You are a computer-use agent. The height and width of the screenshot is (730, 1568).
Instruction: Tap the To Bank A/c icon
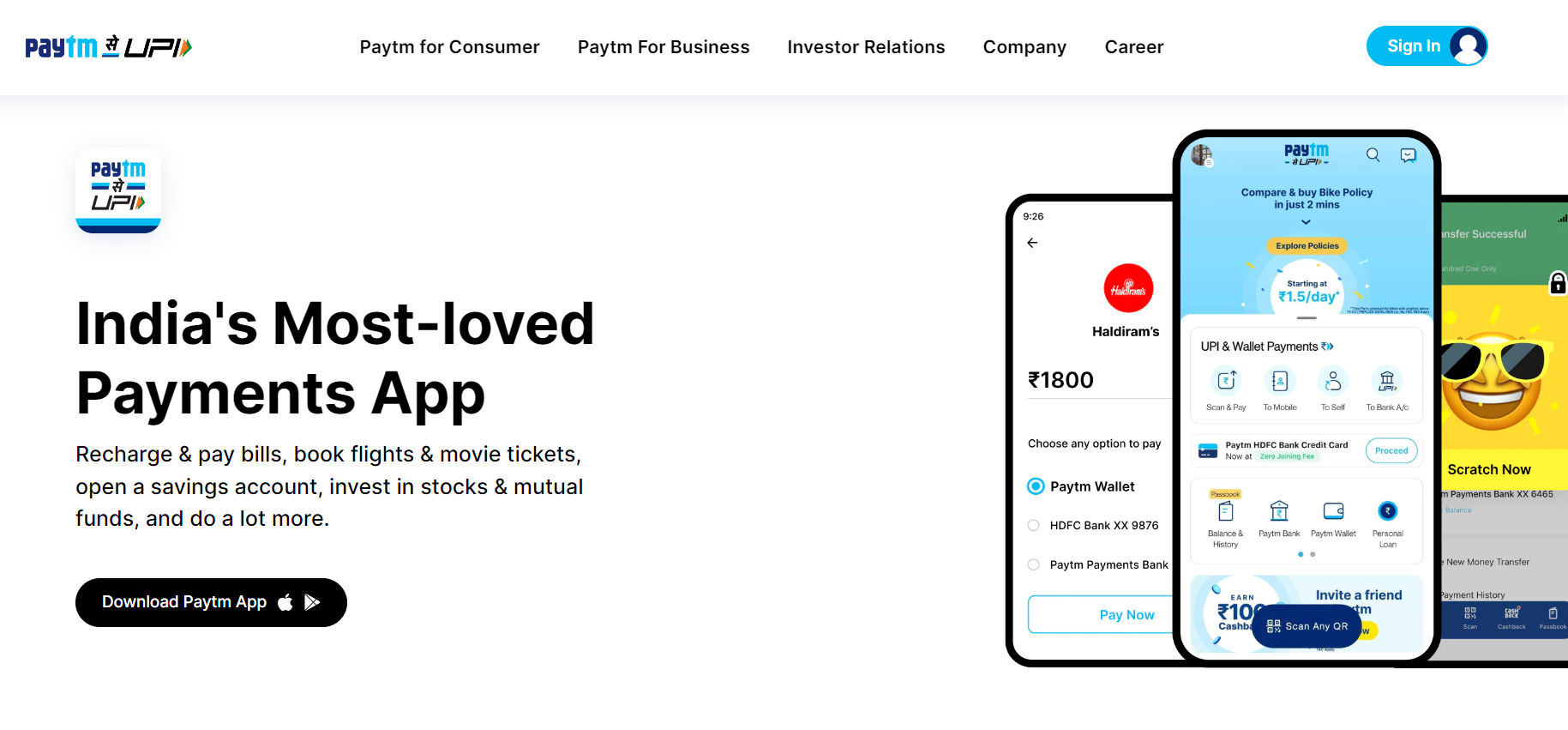[x=1387, y=380]
